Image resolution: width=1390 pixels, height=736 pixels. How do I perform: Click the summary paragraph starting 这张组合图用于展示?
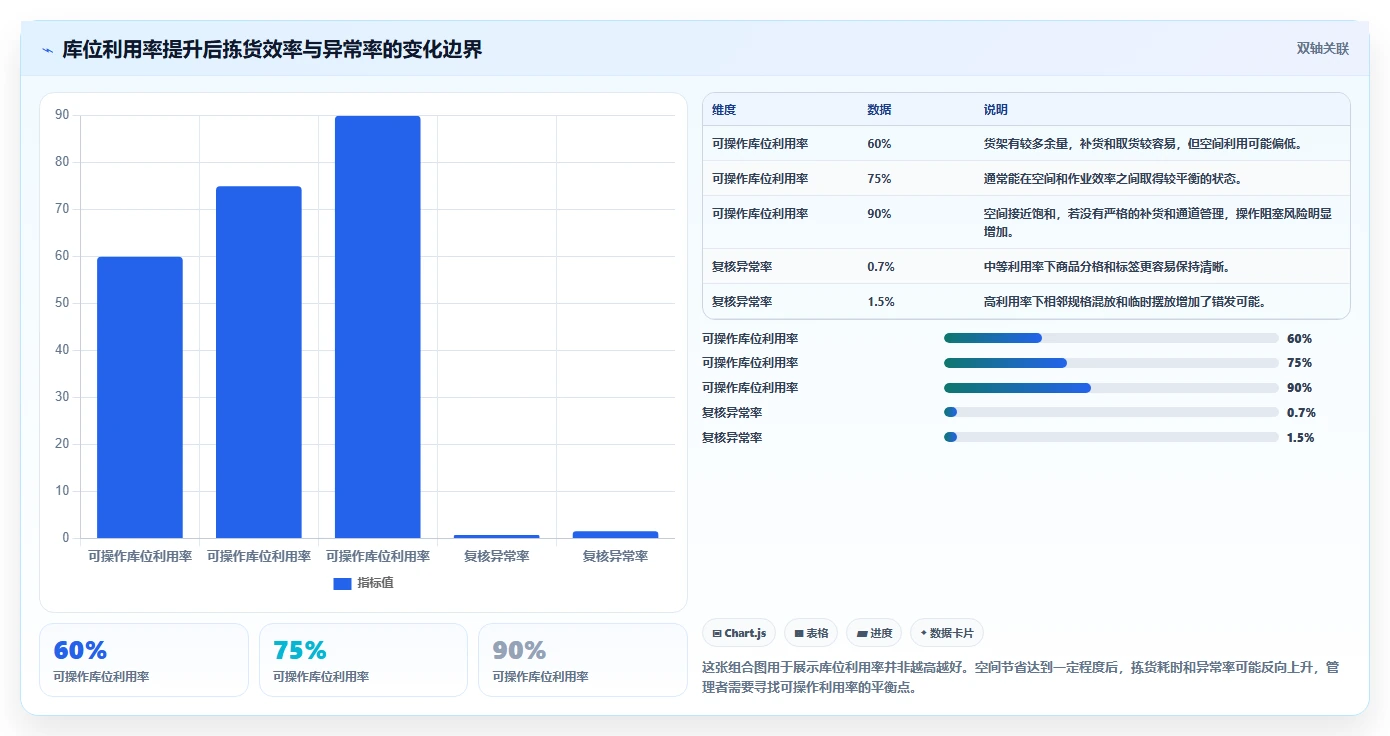[1021, 677]
